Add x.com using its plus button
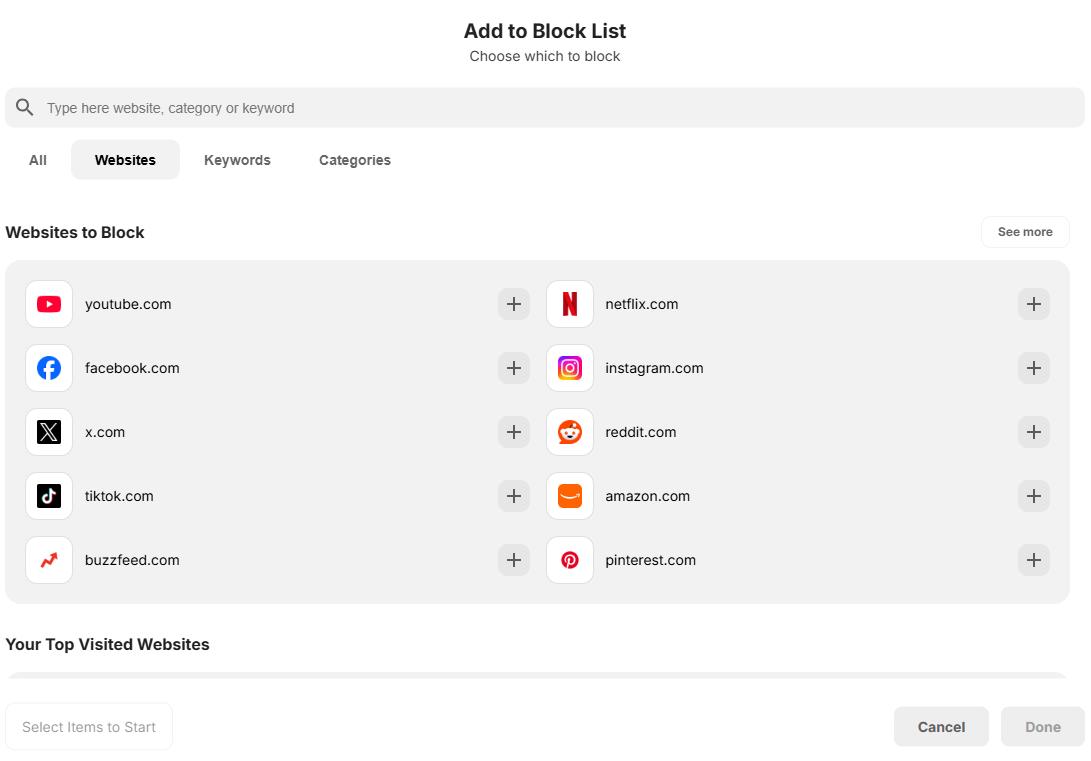The image size is (1091, 761). tap(513, 432)
